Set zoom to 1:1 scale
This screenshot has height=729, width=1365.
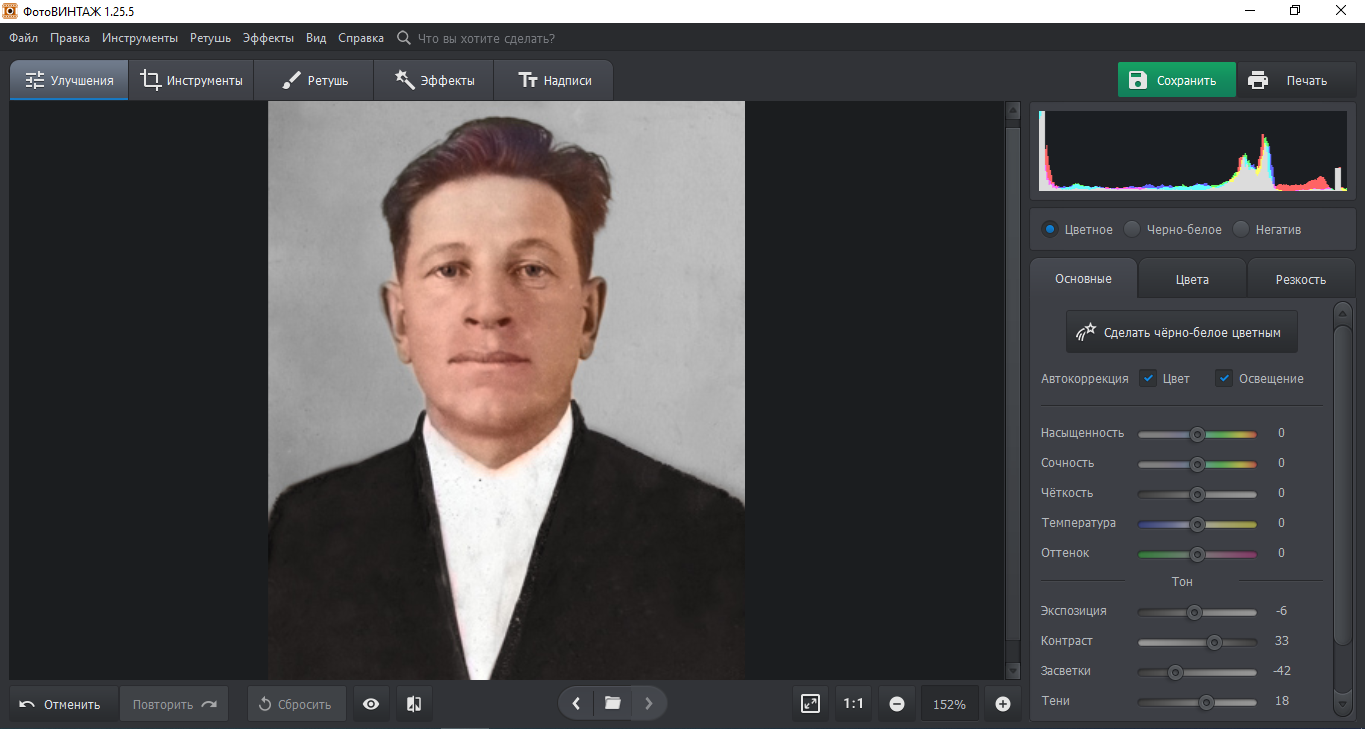(x=853, y=704)
